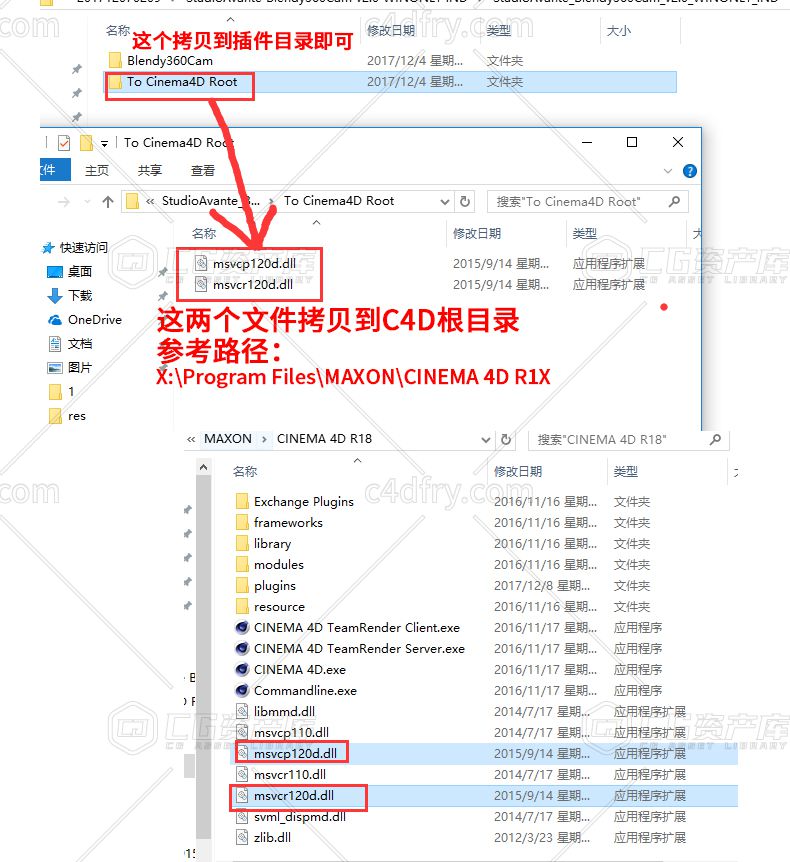Sort by 类型 column in To Cinema4D Root window
The width and height of the screenshot is (790, 862).
(584, 234)
